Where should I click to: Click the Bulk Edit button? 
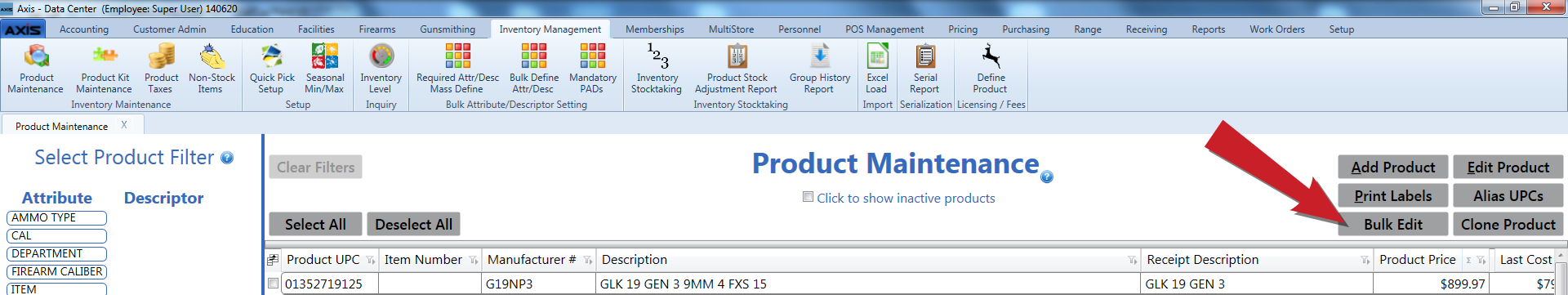1392,224
